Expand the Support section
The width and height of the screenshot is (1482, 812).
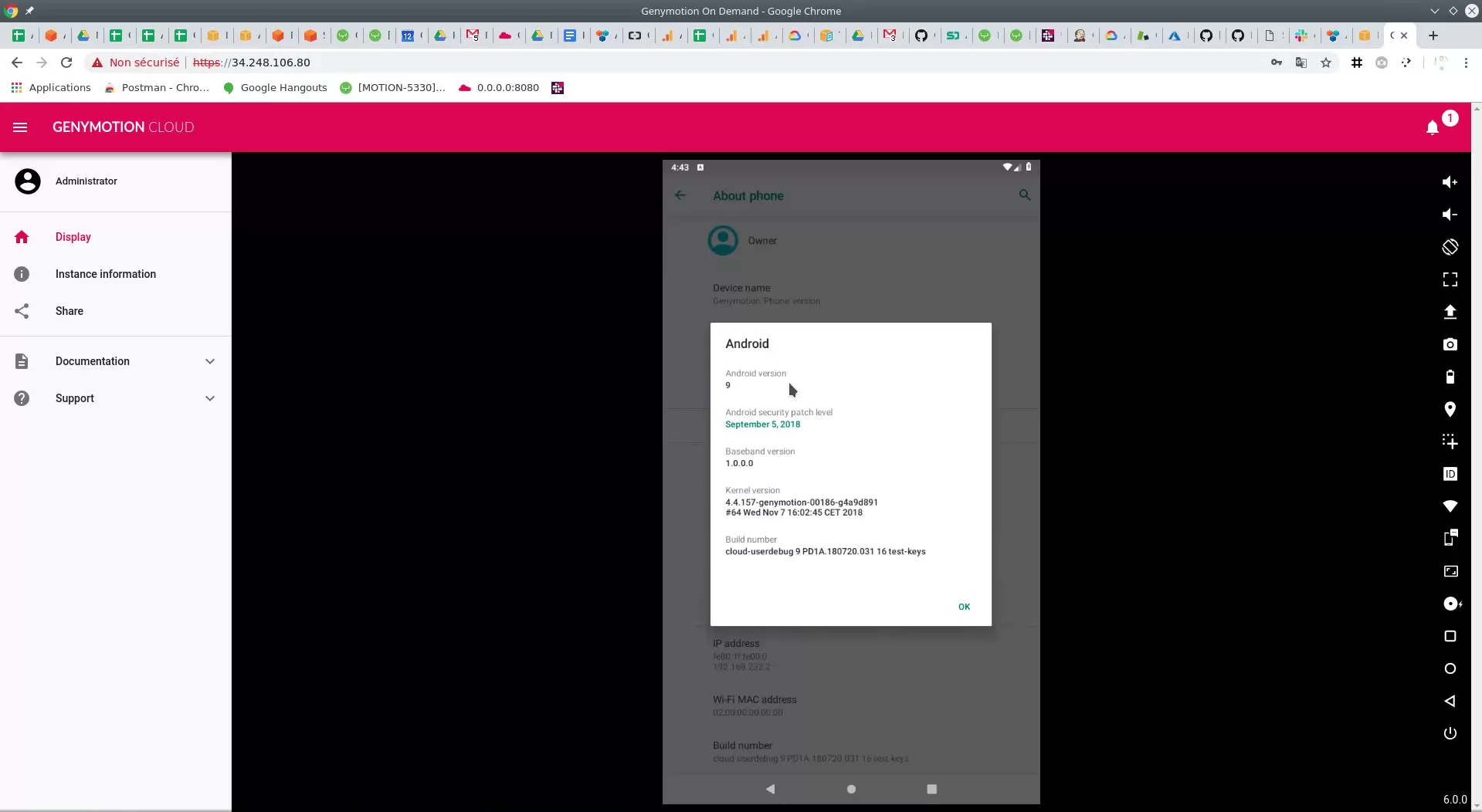116,398
